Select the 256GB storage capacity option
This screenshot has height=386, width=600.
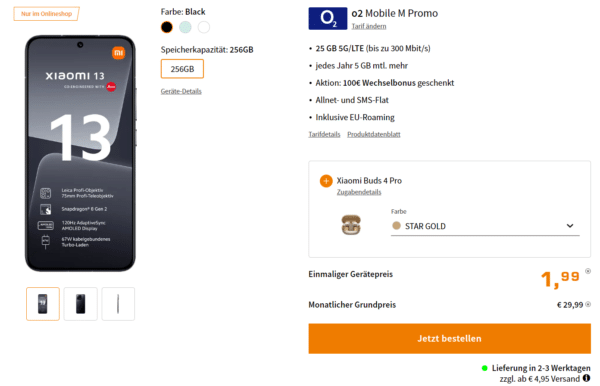coord(182,69)
